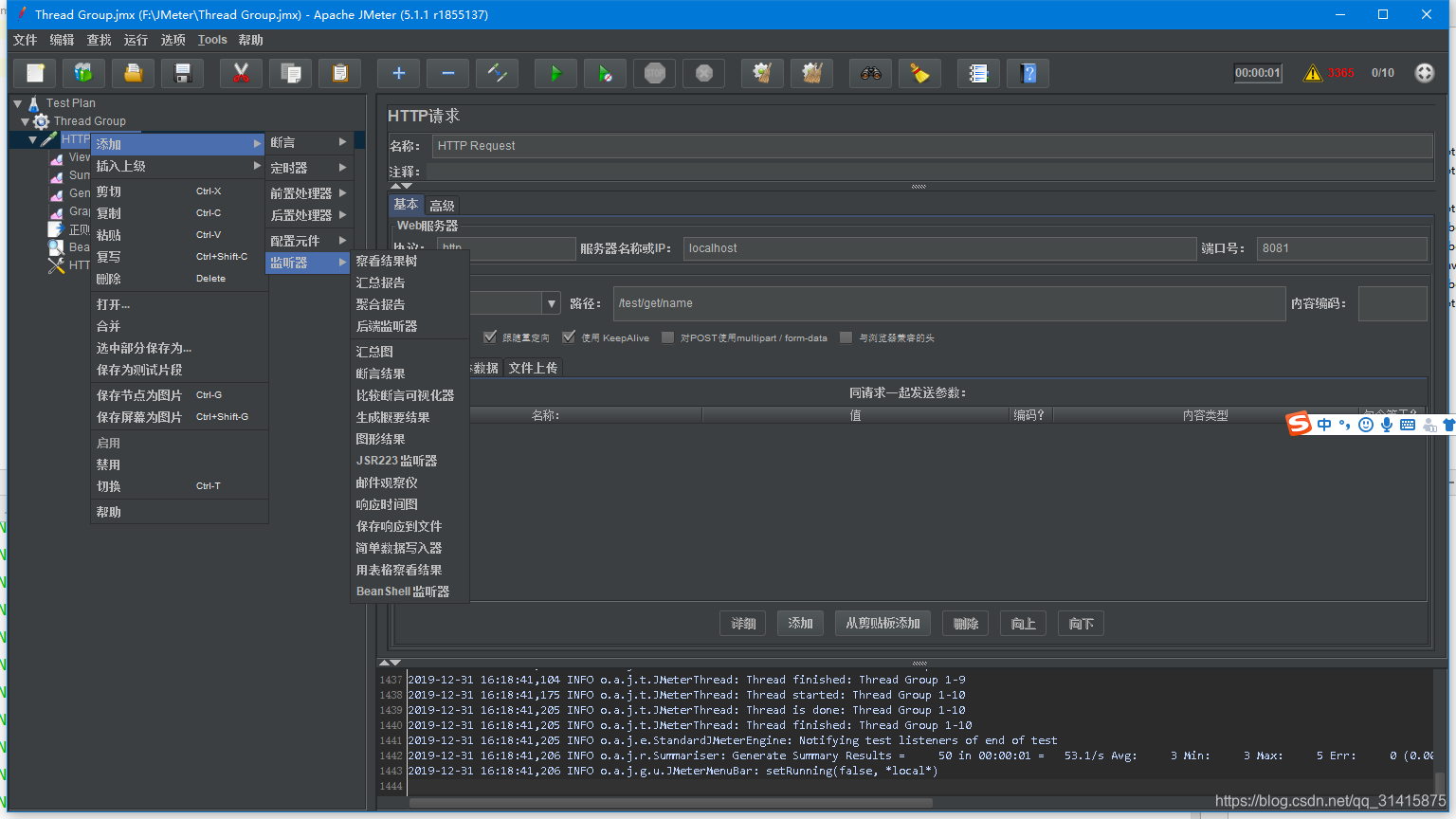
Task: Expand all nodes with plus icon
Action: [399, 73]
